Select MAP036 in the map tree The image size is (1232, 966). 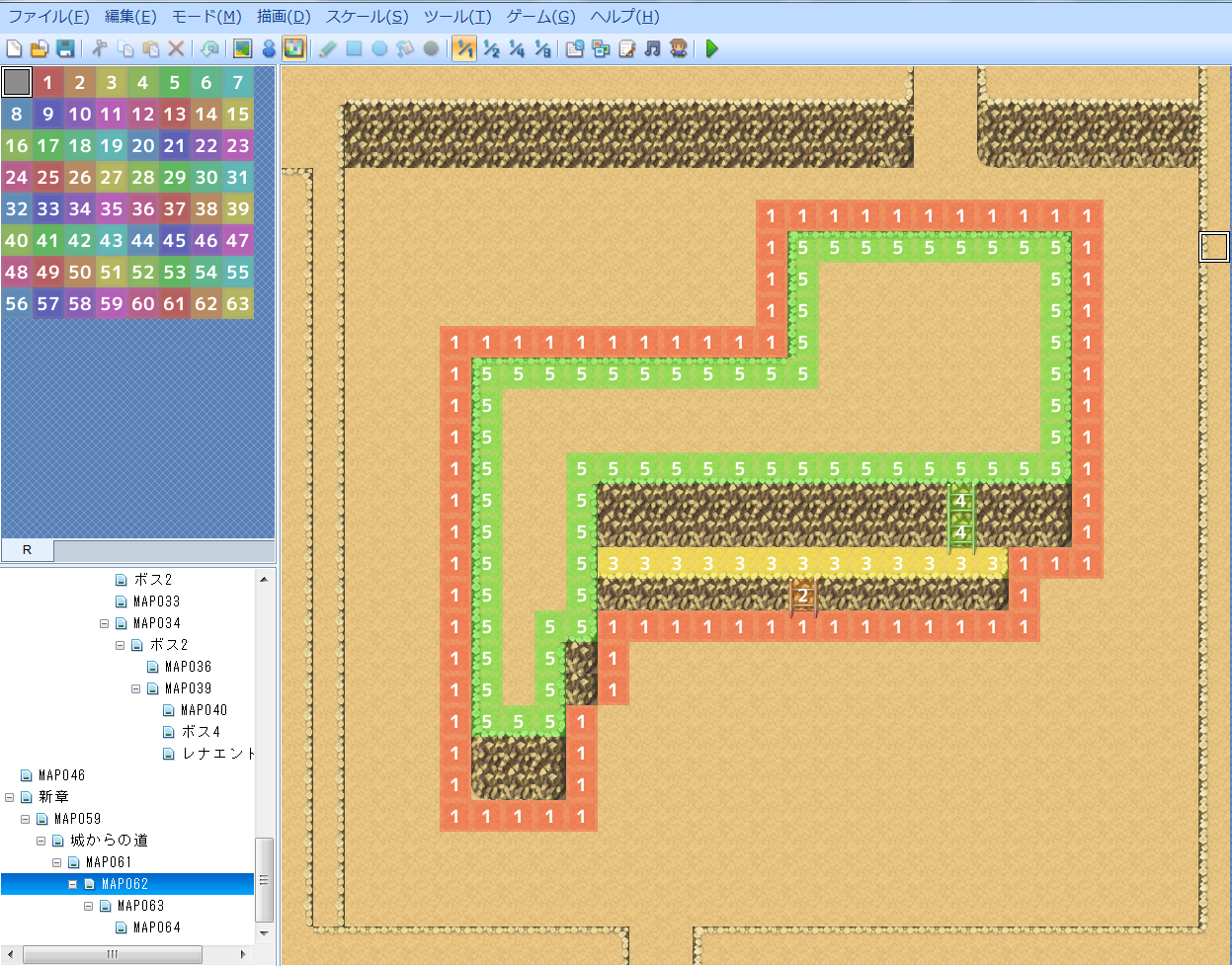(188, 667)
